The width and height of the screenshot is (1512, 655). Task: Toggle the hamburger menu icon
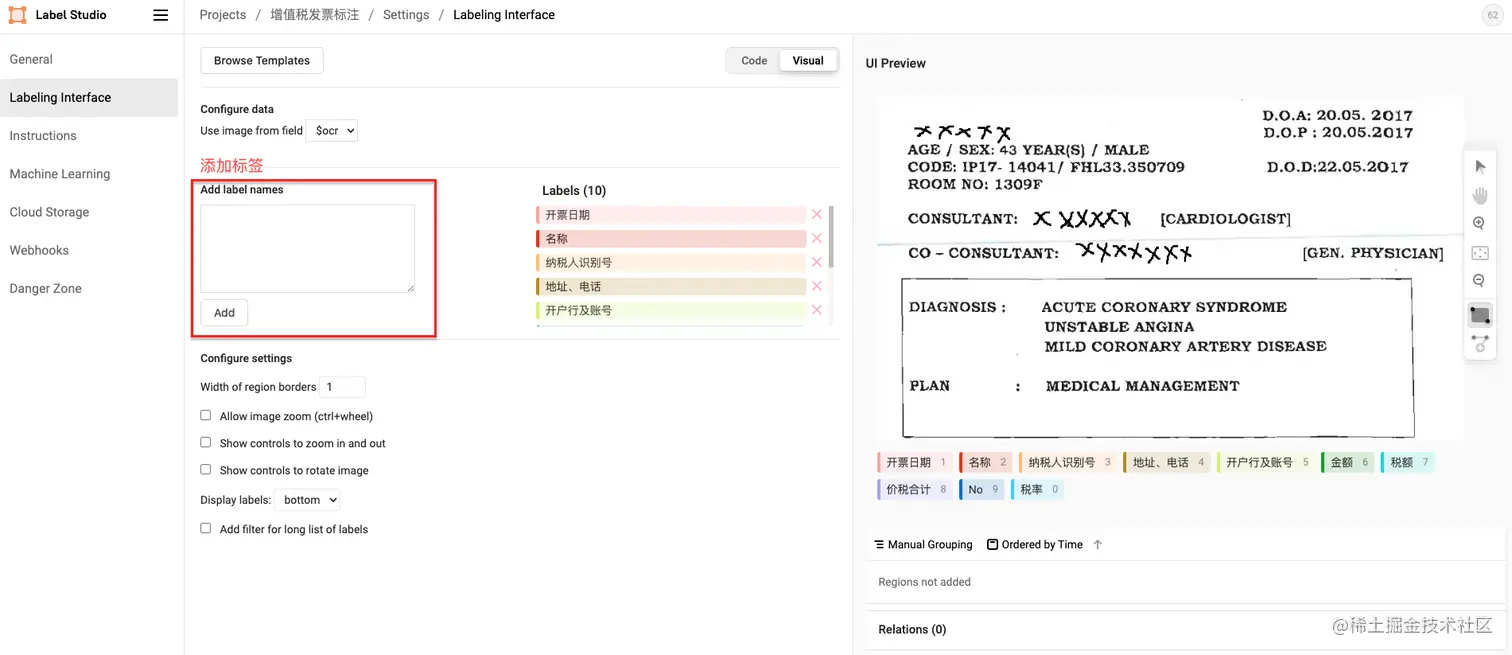click(160, 15)
